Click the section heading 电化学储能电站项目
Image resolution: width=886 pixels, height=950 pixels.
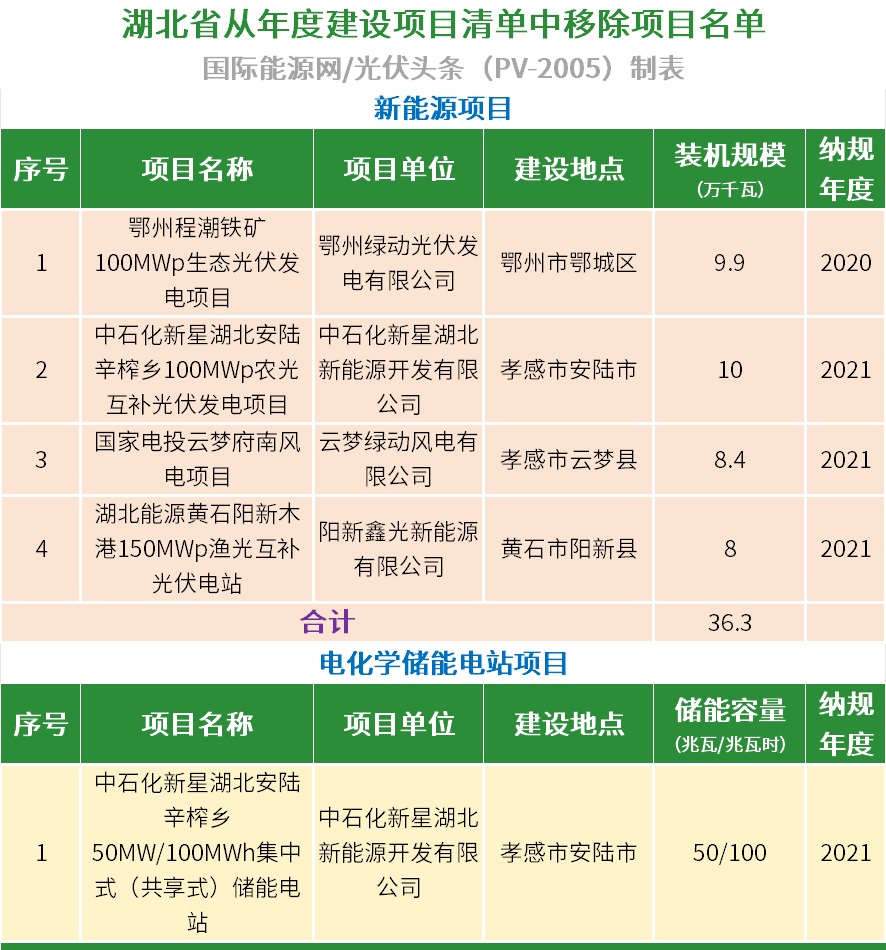click(443, 663)
